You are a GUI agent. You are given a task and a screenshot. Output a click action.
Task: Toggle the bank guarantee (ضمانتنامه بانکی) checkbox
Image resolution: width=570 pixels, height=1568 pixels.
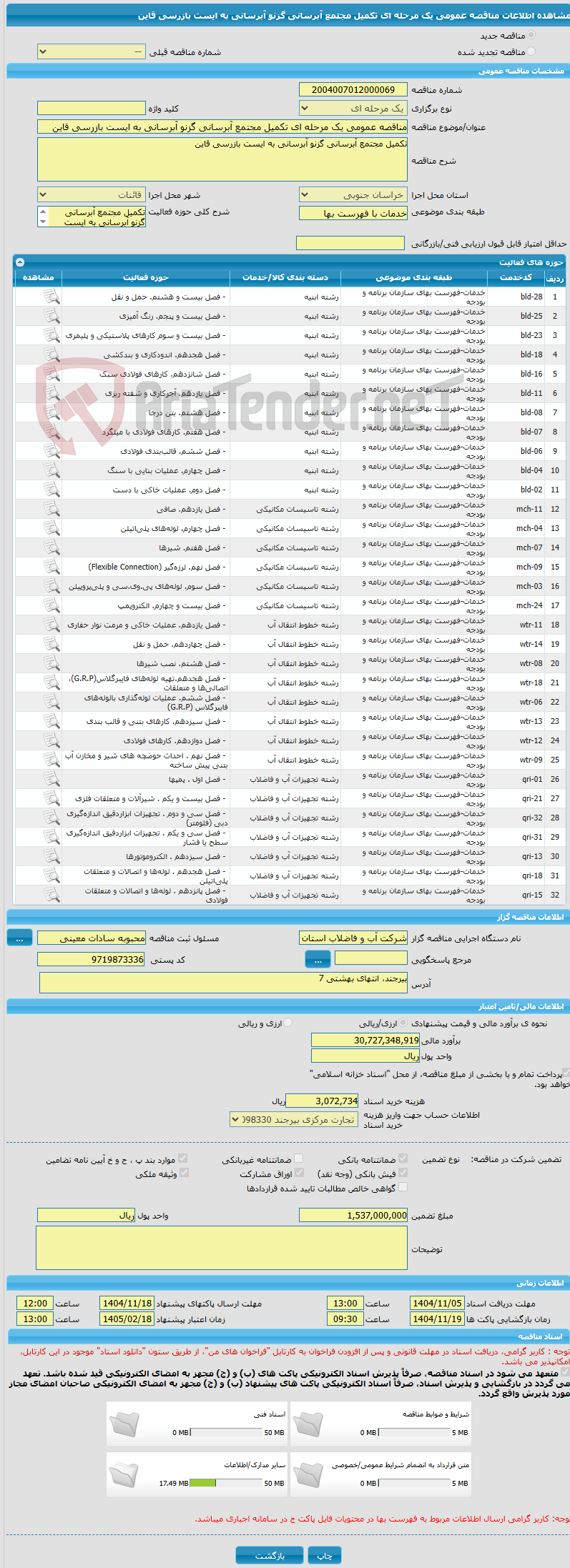[403, 1158]
